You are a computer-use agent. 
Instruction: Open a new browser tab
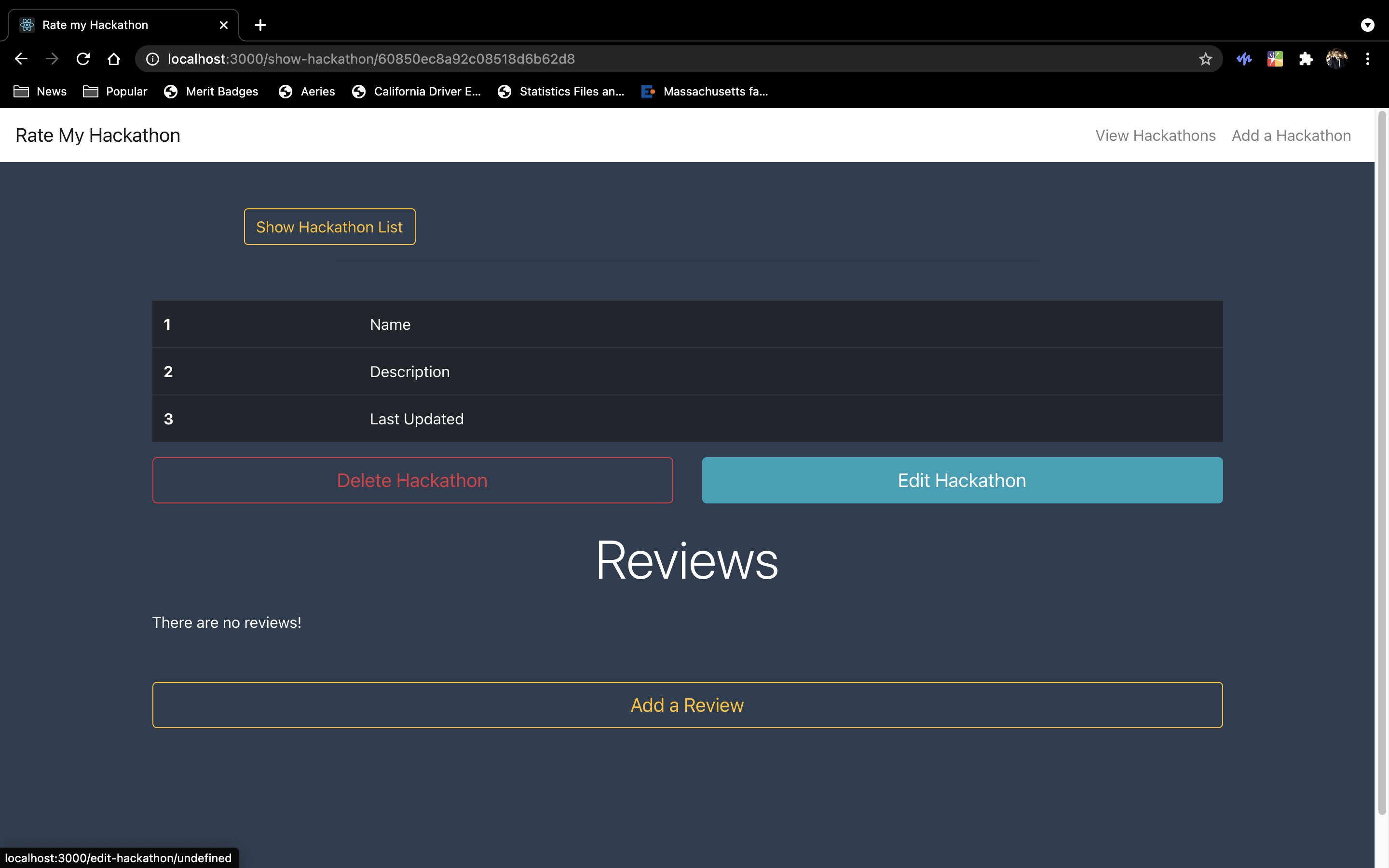coord(260,25)
